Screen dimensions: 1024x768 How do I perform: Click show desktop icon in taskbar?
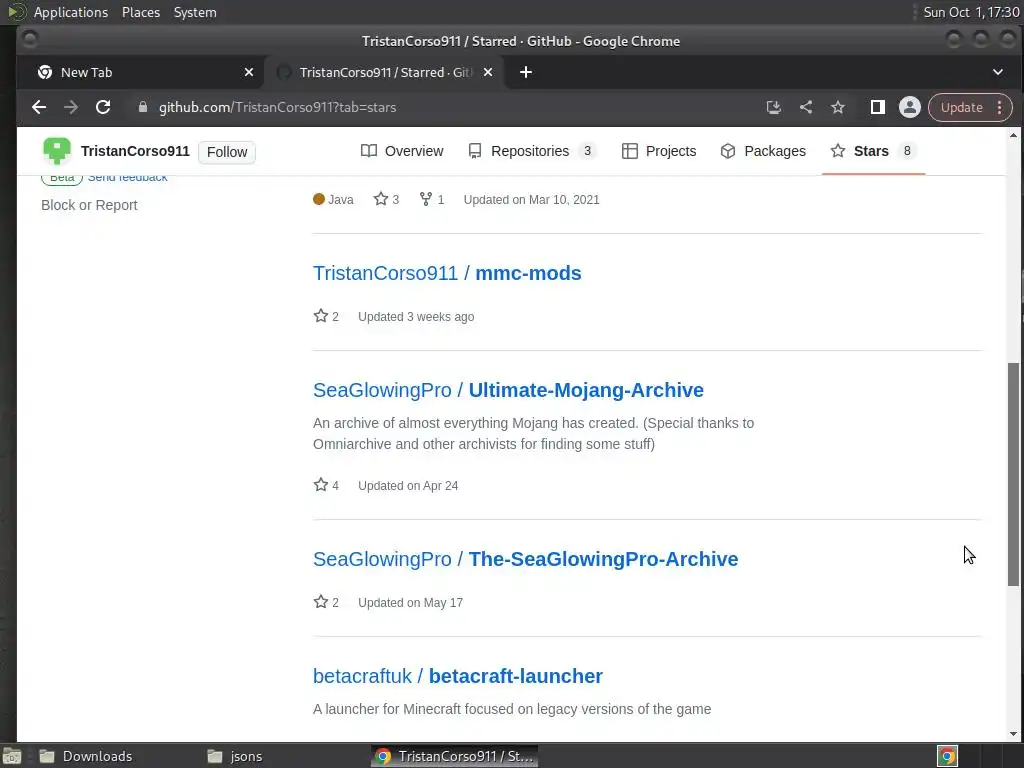click(x=12, y=756)
